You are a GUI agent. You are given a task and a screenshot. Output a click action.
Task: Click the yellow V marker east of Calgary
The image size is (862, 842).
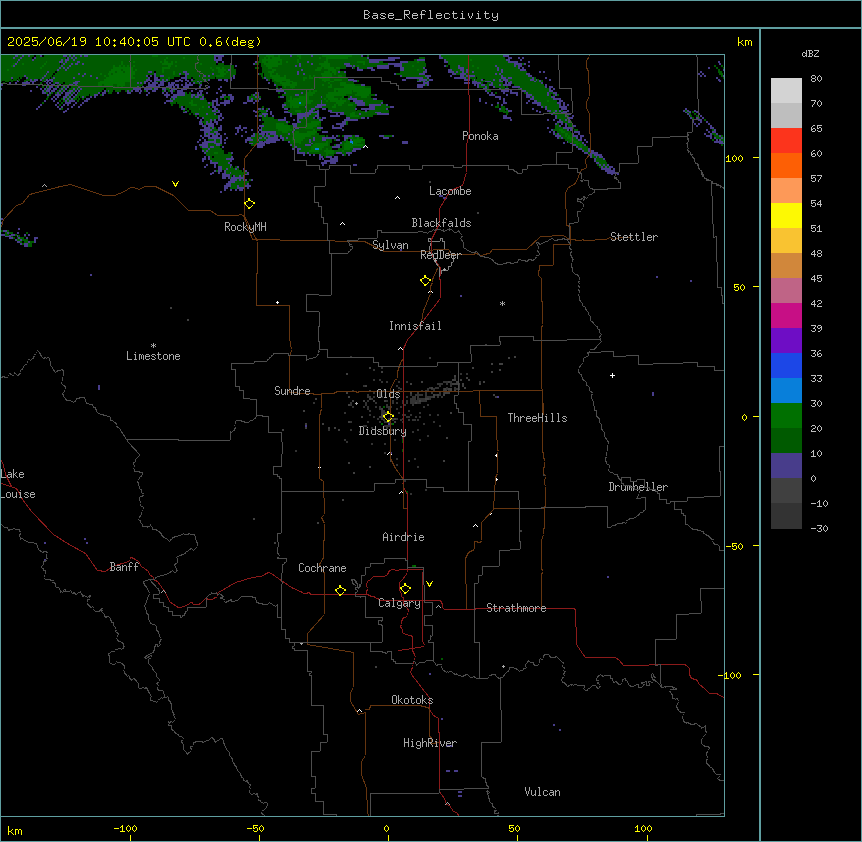tap(429, 584)
